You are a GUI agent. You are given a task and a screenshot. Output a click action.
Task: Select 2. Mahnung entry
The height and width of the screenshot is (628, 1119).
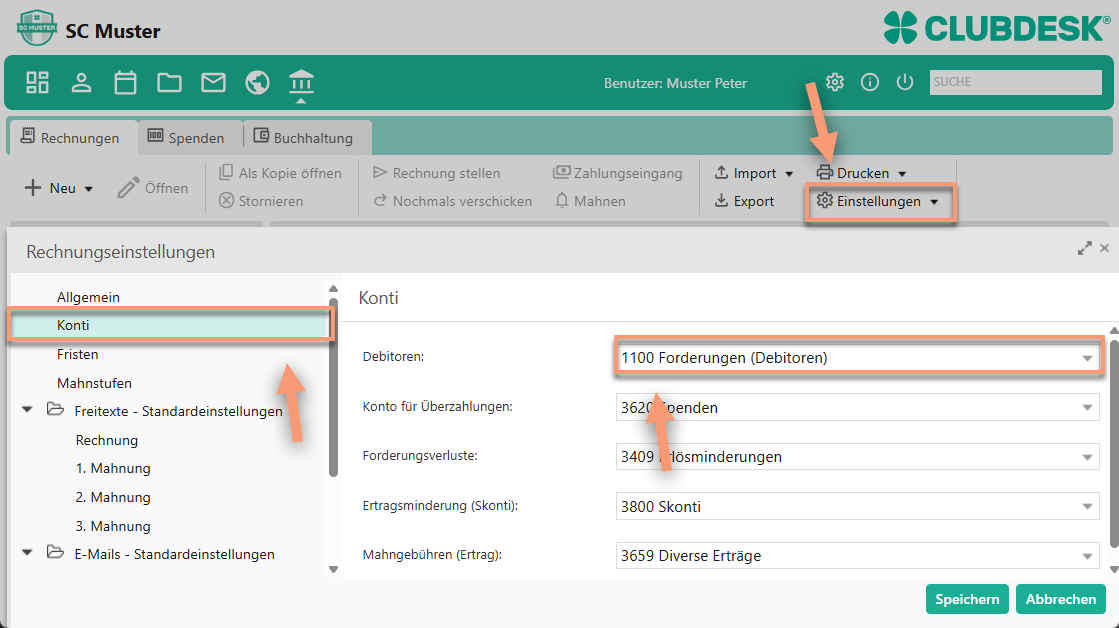[x=113, y=497]
